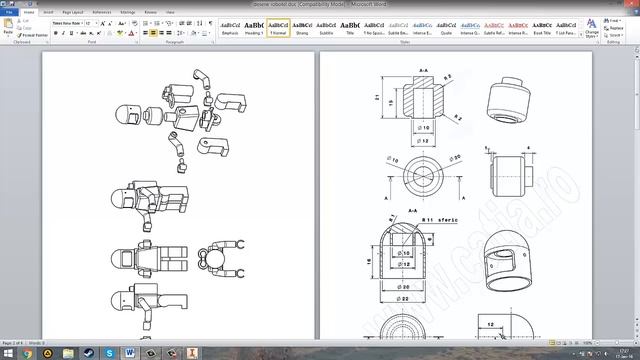Switch to the References tab
Viewport: 640px width, 360px height.
click(102, 12)
